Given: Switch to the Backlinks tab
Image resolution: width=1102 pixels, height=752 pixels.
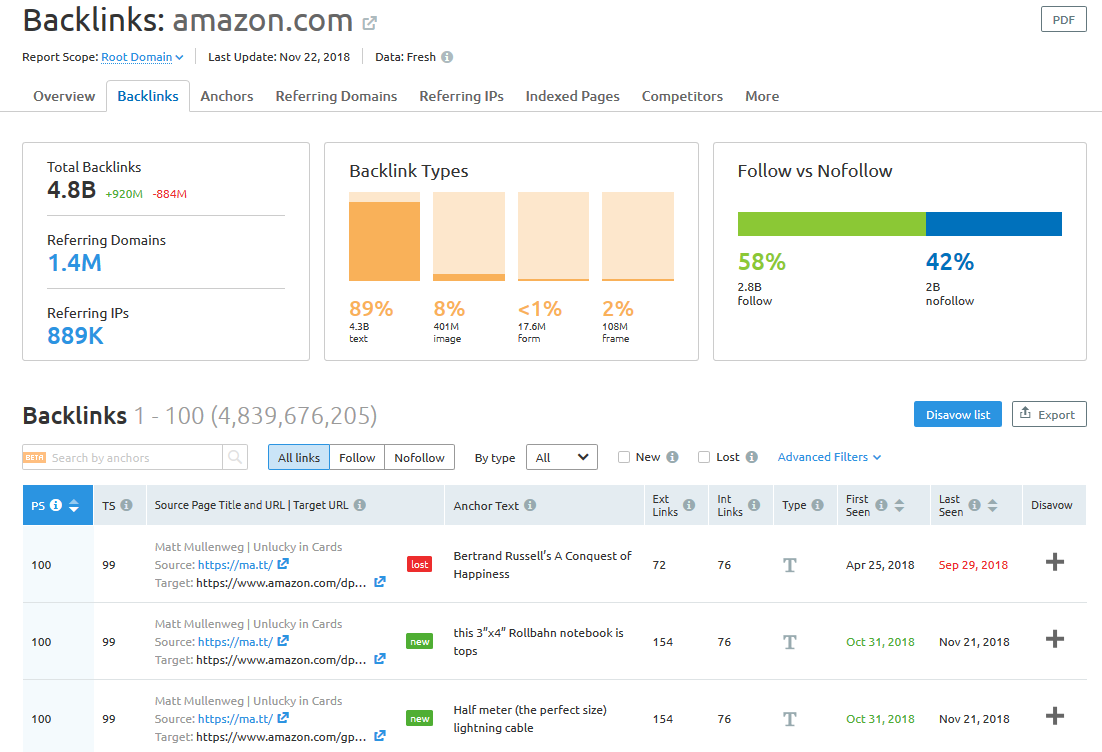Looking at the screenshot, I should tap(148, 96).
